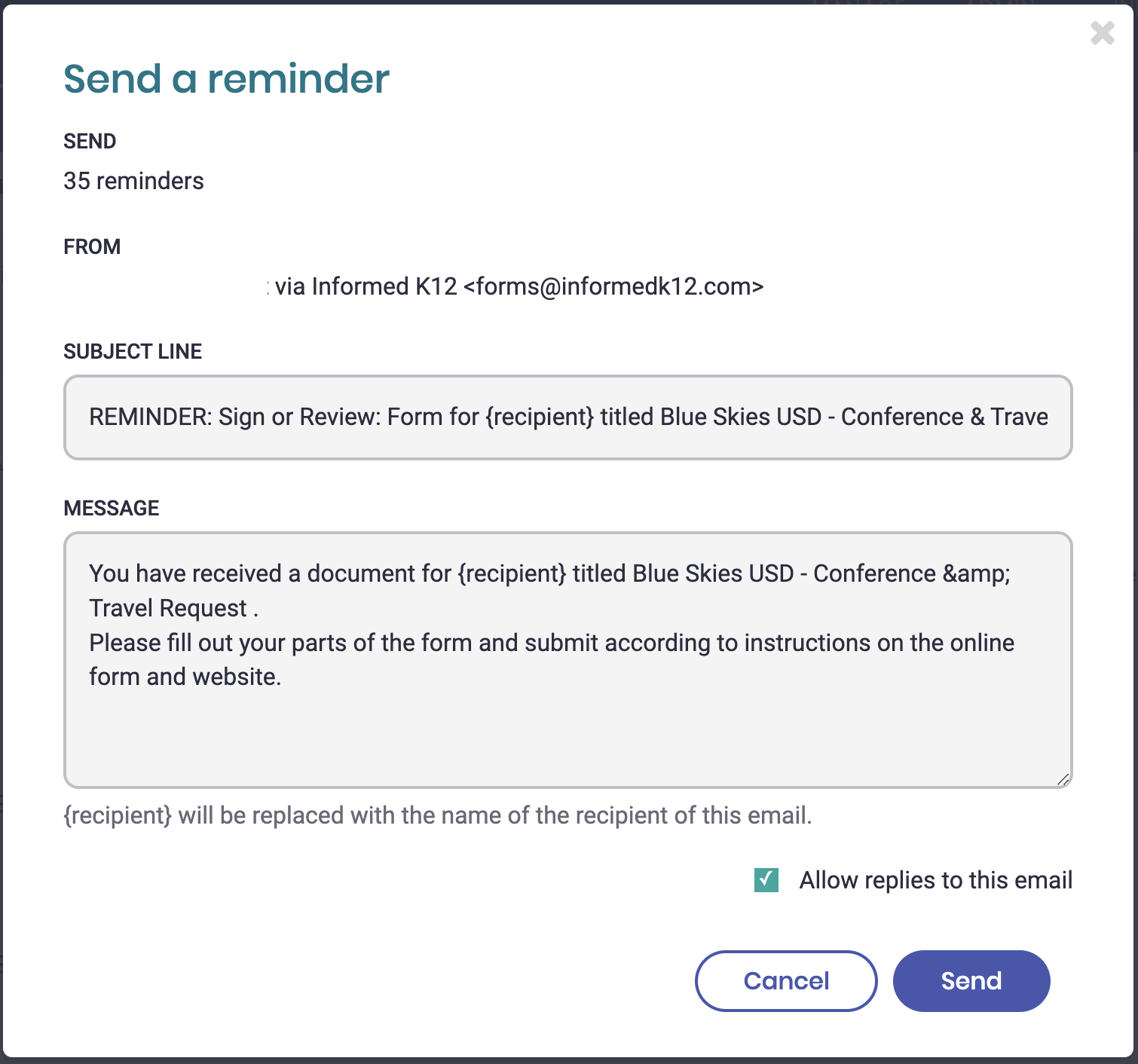The image size is (1138, 1064).
Task: Uncheck the Allow replies checkbox
Action: 766,880
